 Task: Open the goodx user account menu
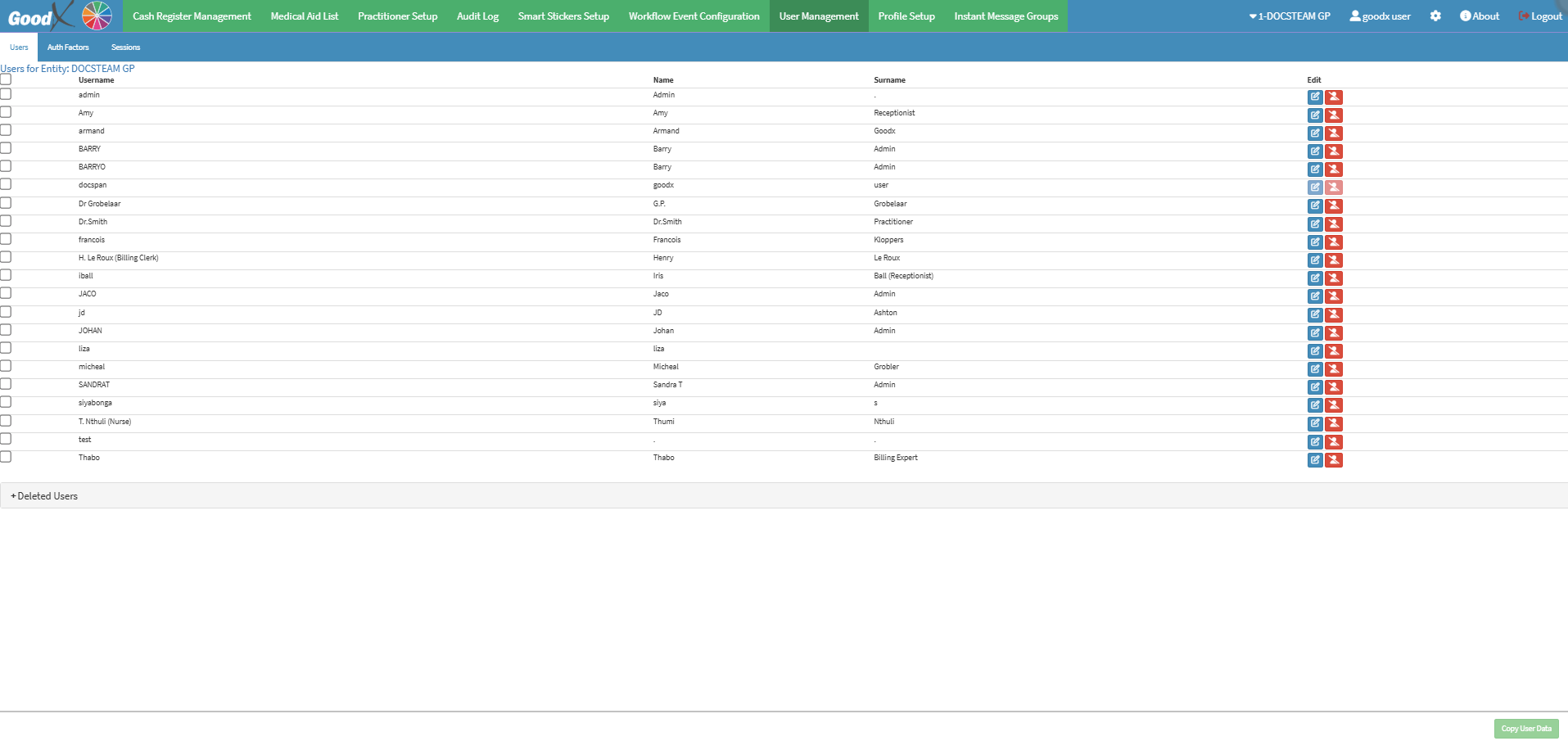pos(1380,16)
